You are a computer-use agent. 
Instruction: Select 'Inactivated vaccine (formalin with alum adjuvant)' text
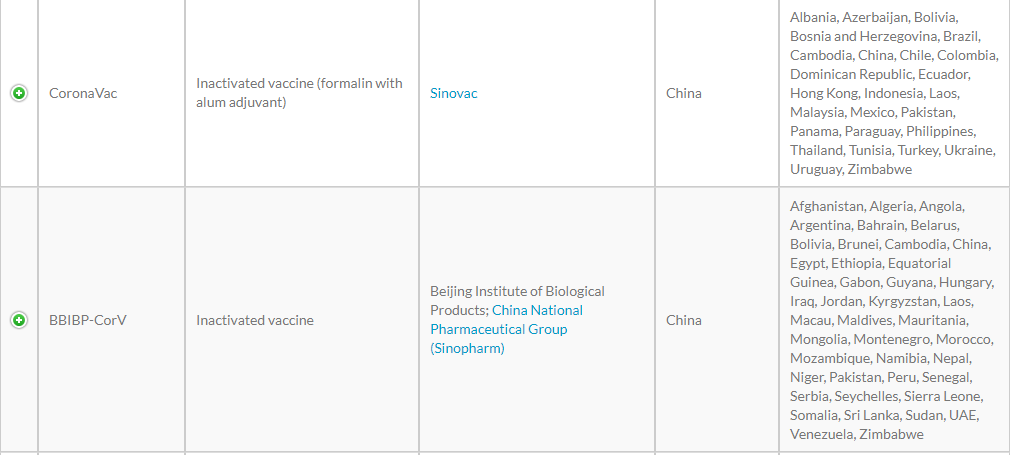tap(299, 93)
